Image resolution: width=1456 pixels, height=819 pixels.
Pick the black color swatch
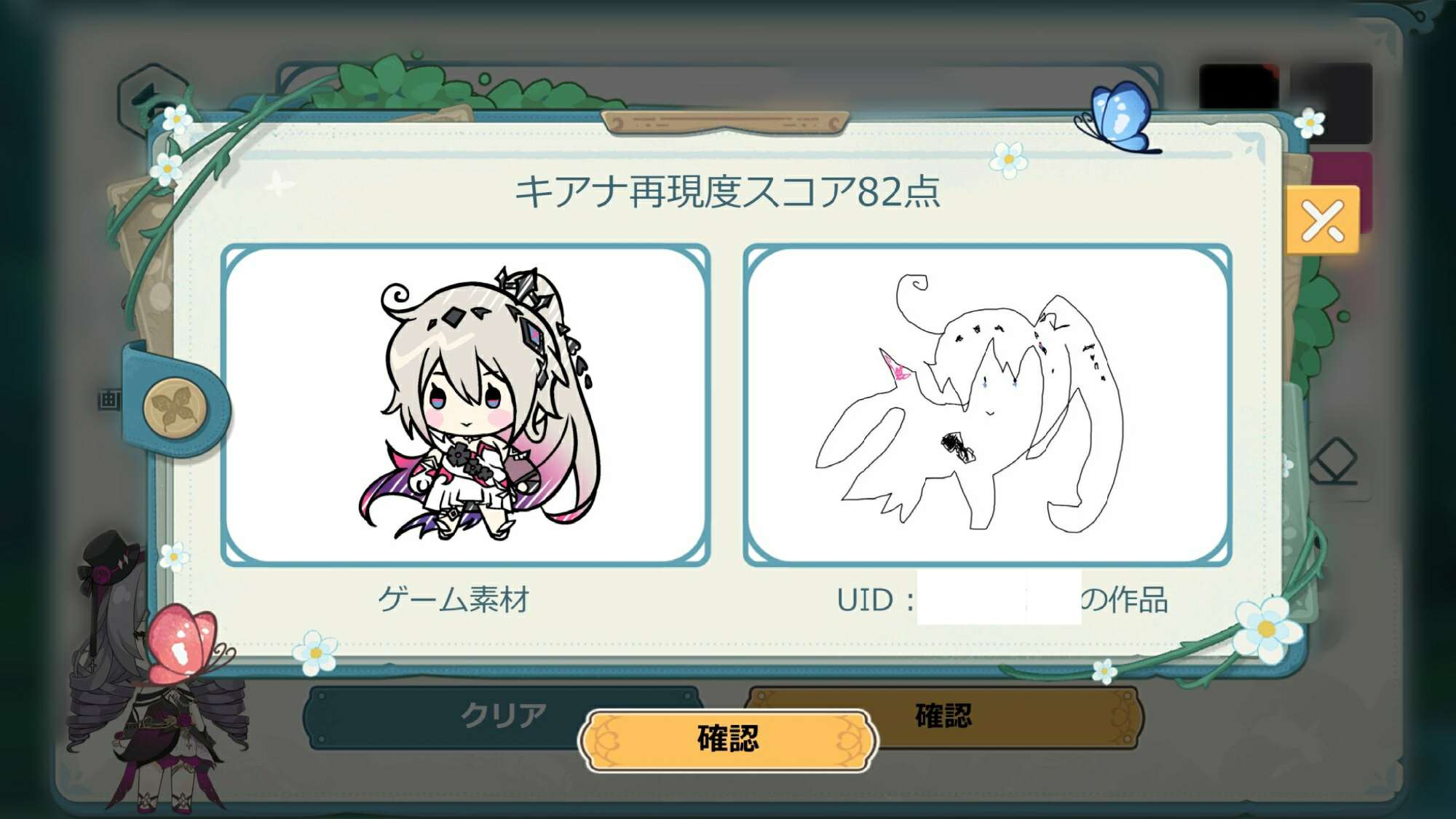tap(1239, 87)
